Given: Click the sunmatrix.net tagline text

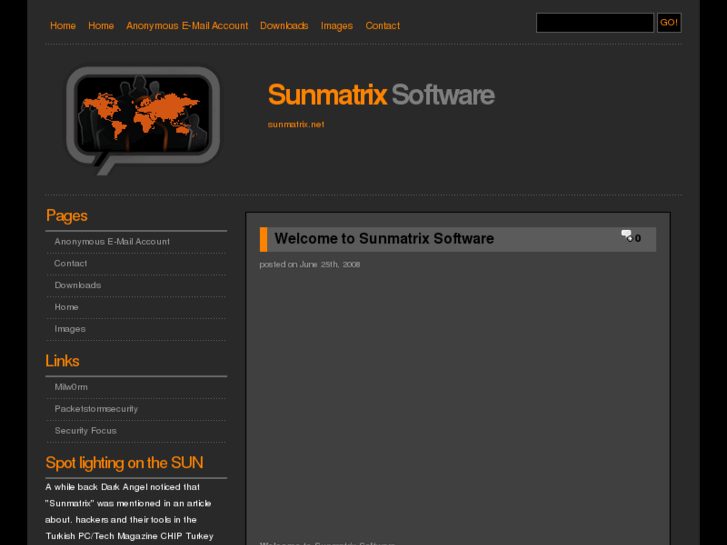Looking at the screenshot, I should click(x=296, y=124).
